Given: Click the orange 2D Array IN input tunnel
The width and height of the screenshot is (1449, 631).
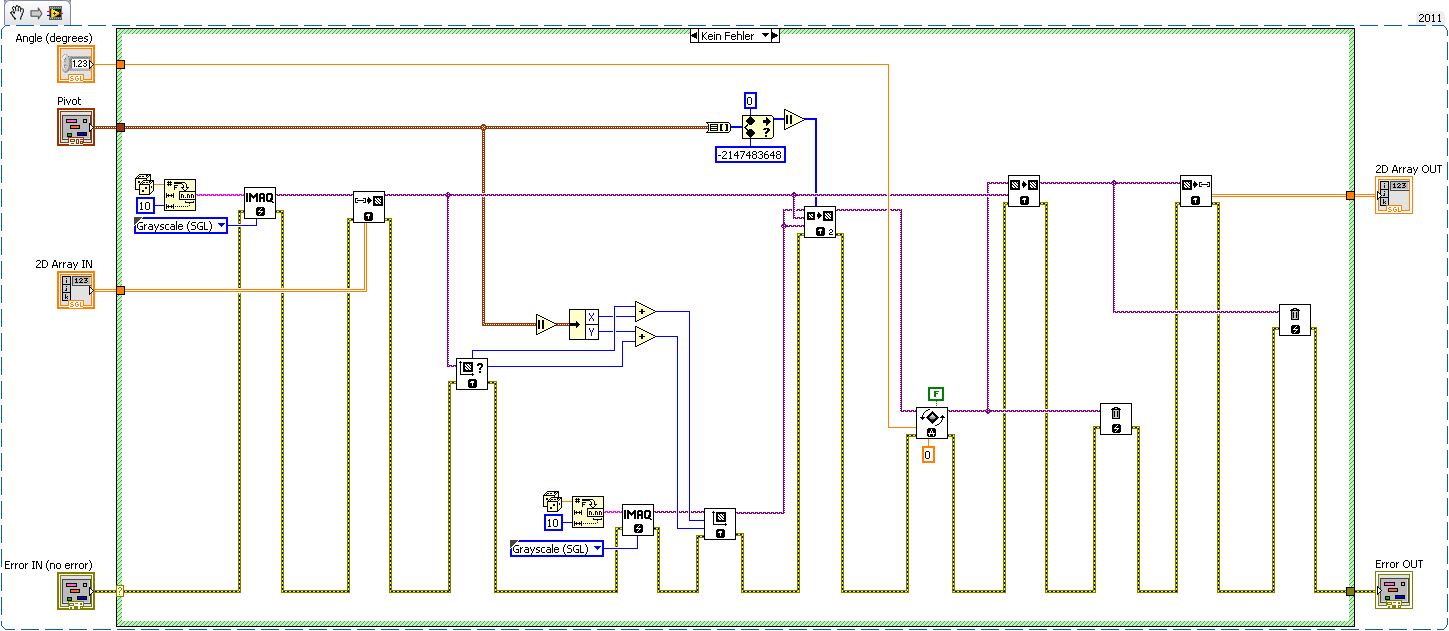Looking at the screenshot, I should [120, 290].
